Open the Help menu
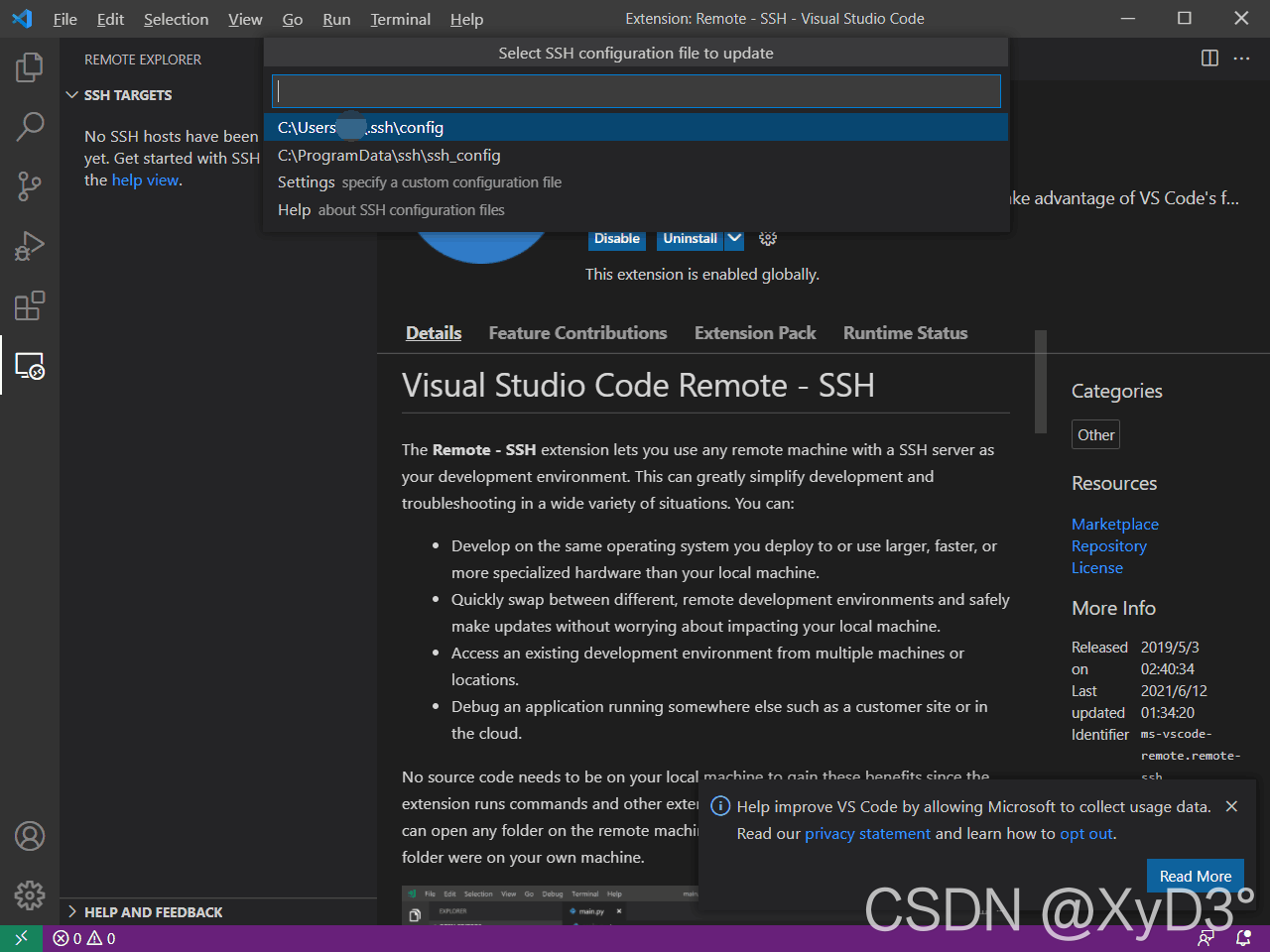Image resolution: width=1270 pixels, height=952 pixels. pos(466,19)
